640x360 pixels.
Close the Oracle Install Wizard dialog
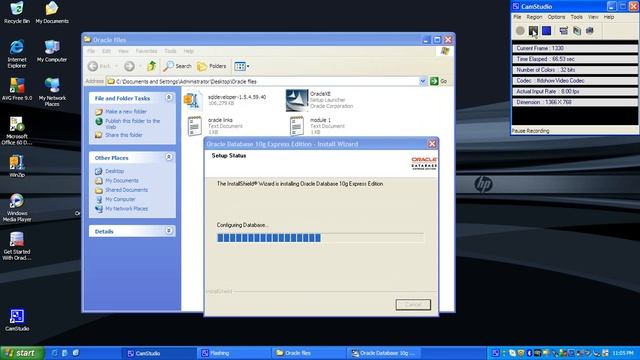point(432,144)
